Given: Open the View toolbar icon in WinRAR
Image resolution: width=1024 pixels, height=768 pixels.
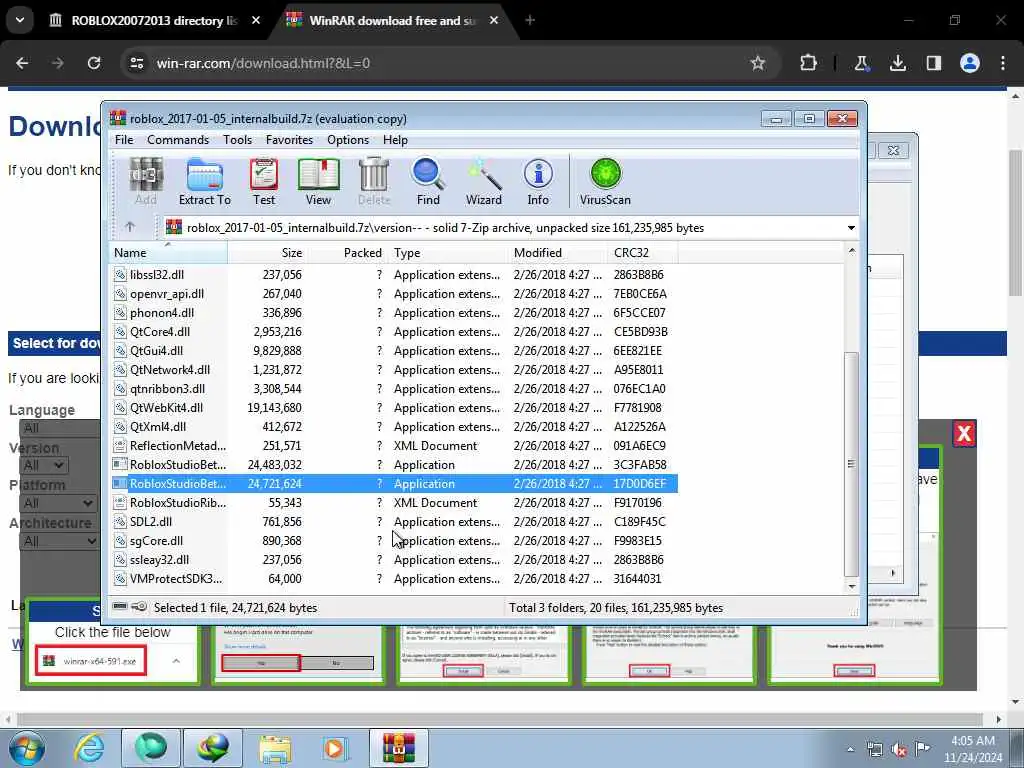Looking at the screenshot, I should point(318,182).
